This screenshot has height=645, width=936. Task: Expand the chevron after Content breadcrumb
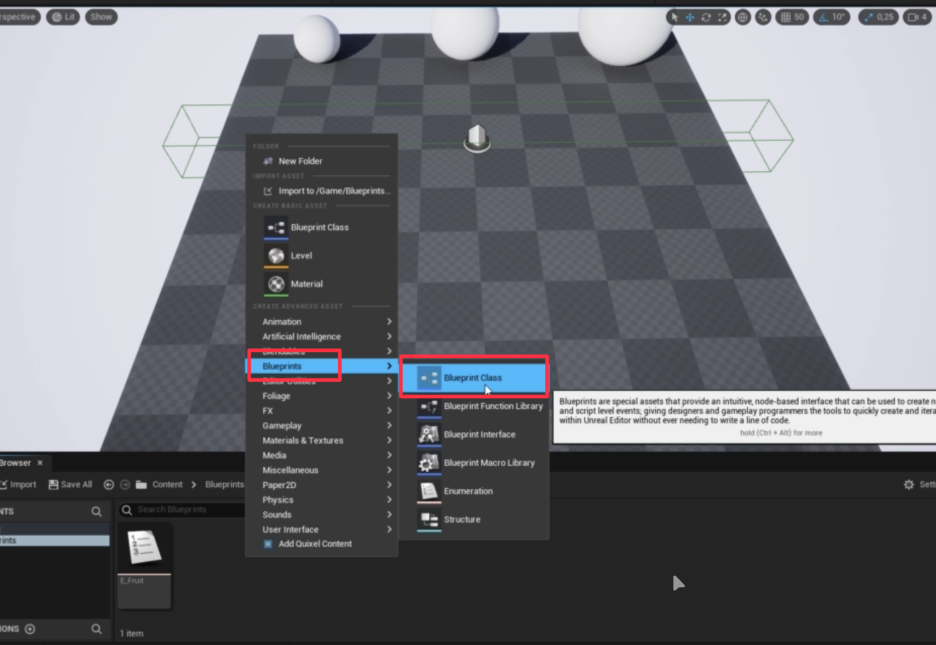[194, 484]
